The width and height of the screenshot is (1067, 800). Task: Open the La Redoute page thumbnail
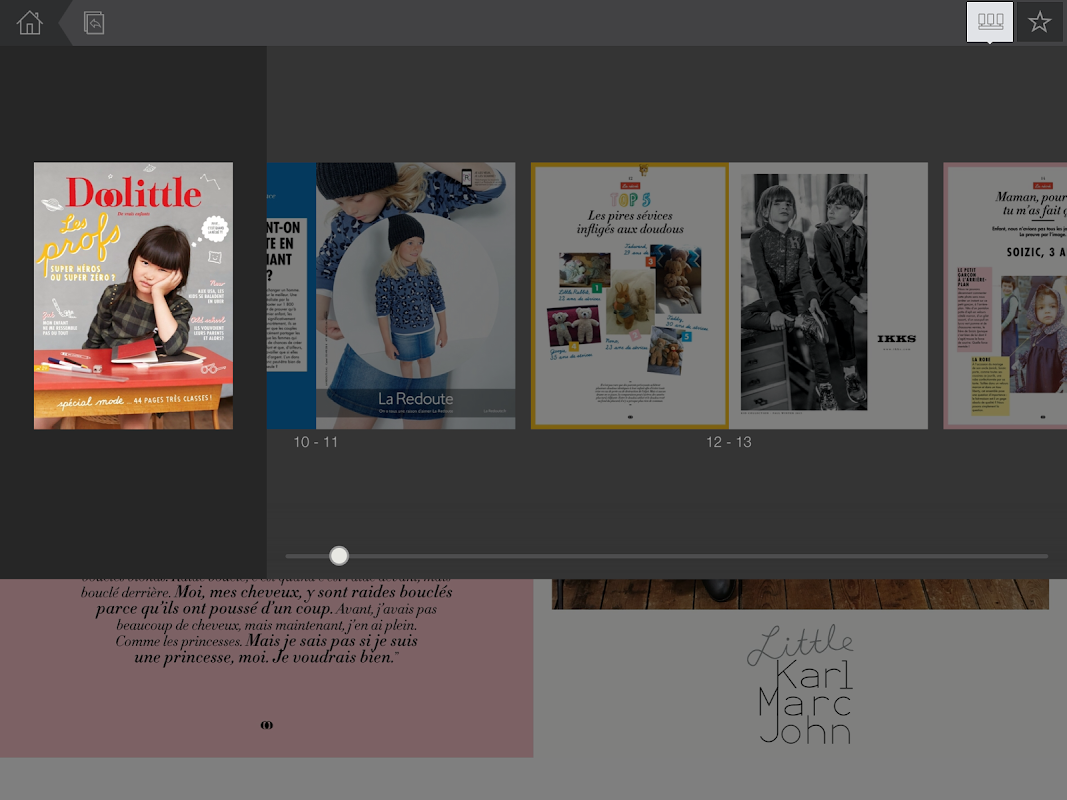415,295
